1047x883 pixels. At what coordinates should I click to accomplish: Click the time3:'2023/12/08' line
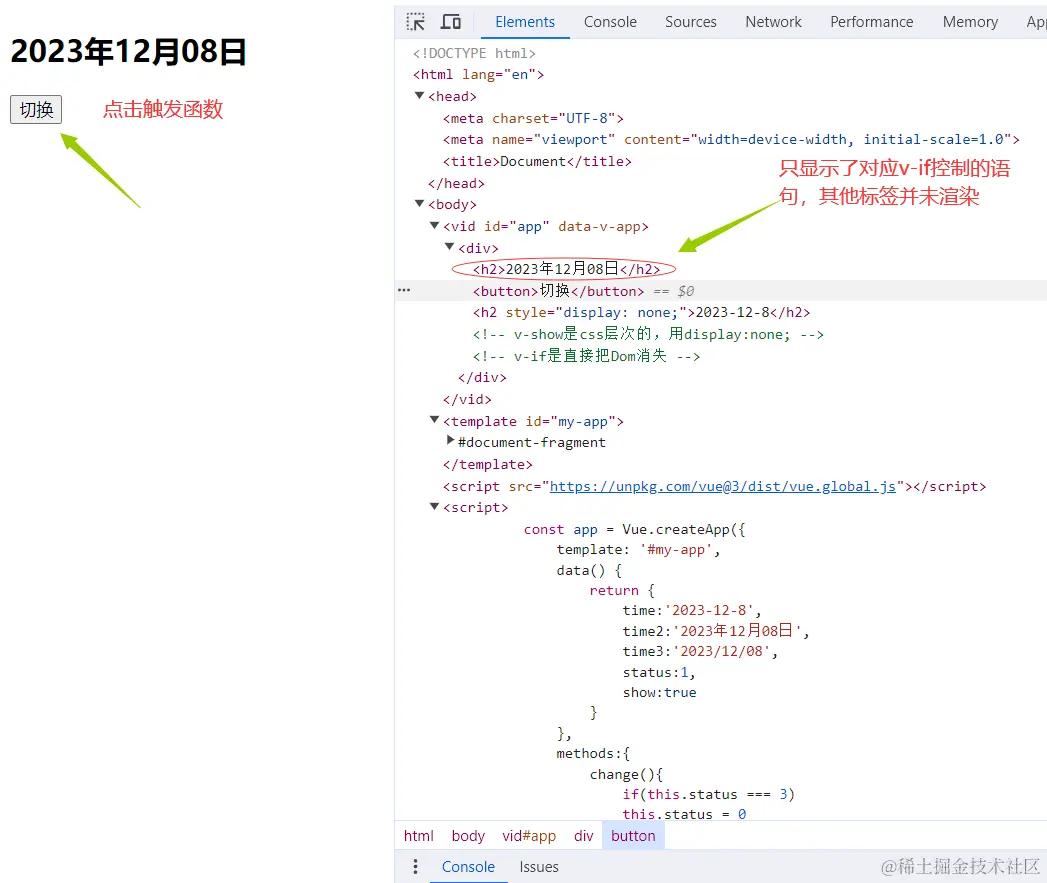tap(700, 651)
